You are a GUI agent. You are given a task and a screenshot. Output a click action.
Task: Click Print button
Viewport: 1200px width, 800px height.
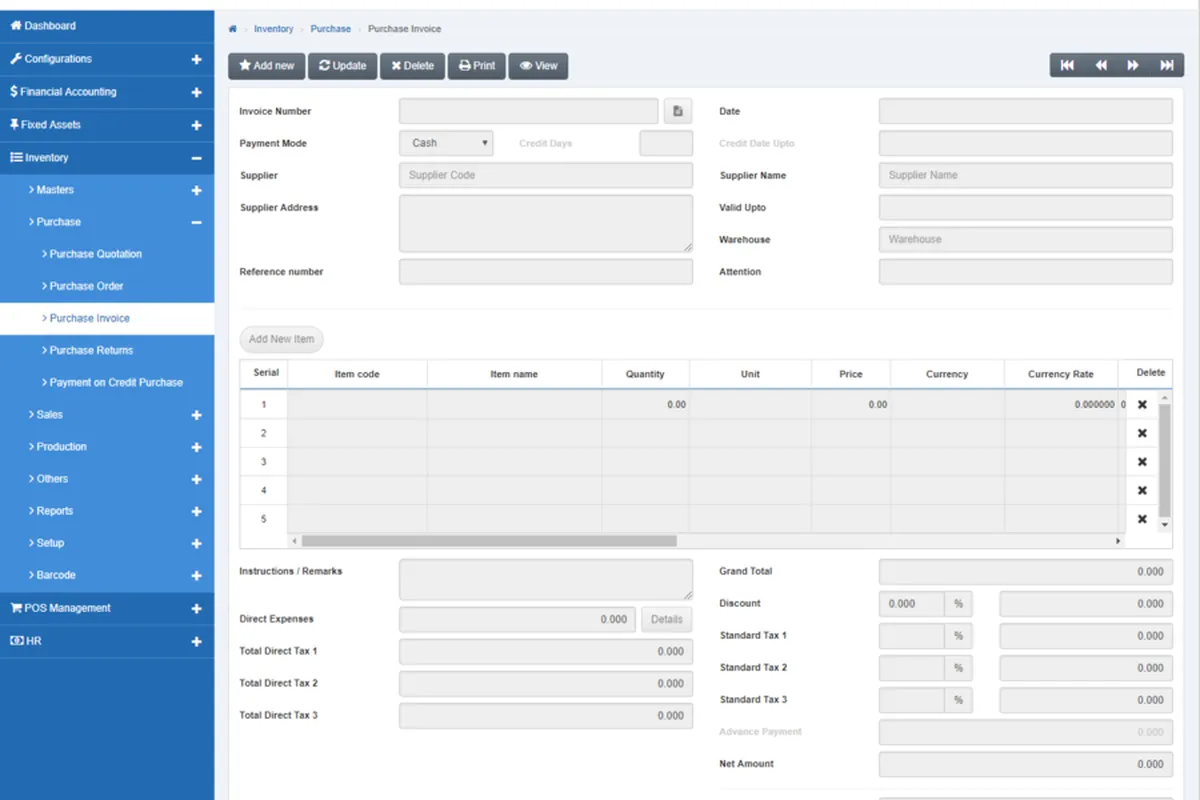[476, 66]
